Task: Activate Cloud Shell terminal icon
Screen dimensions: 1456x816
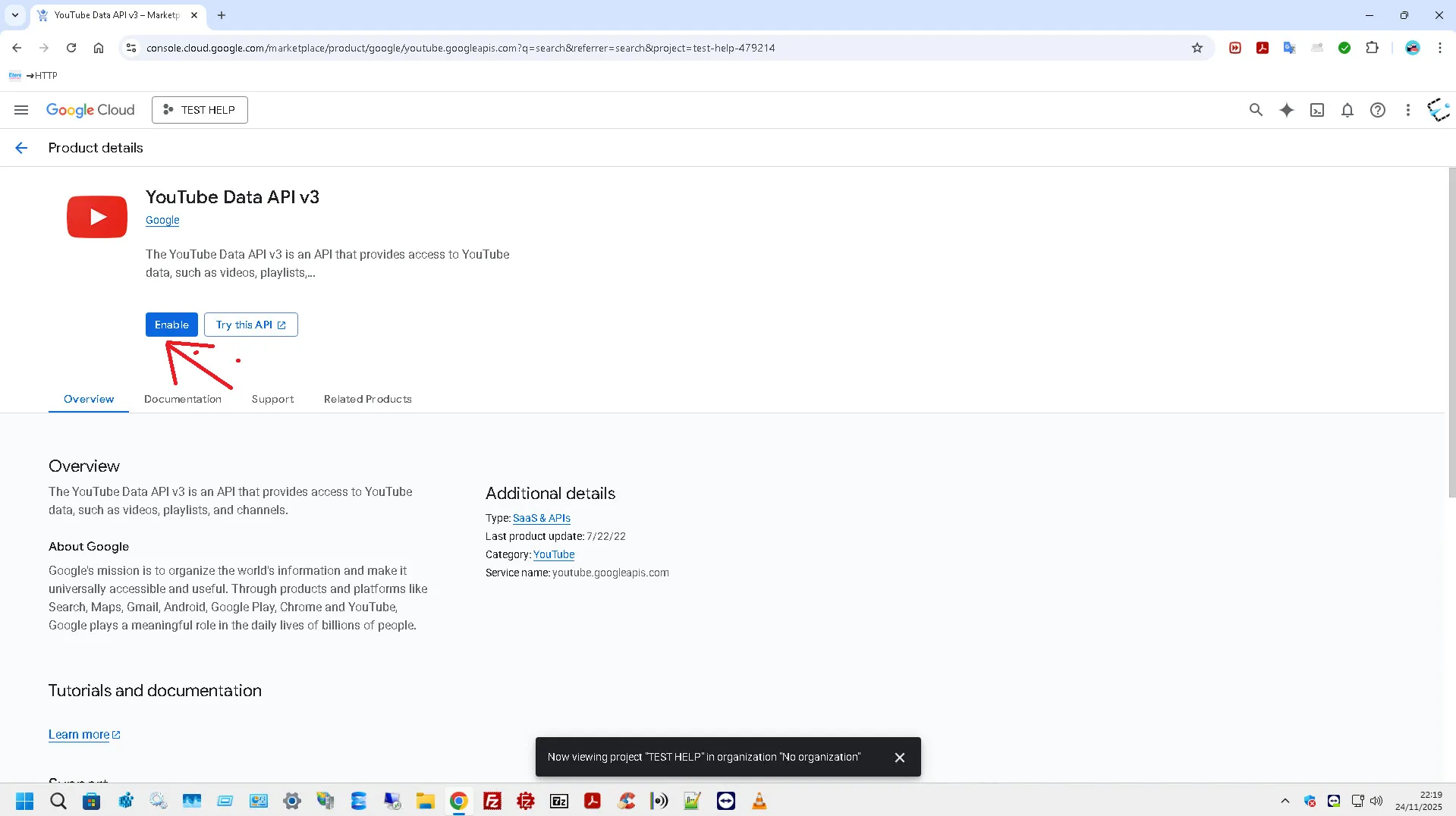Action: click(1317, 110)
